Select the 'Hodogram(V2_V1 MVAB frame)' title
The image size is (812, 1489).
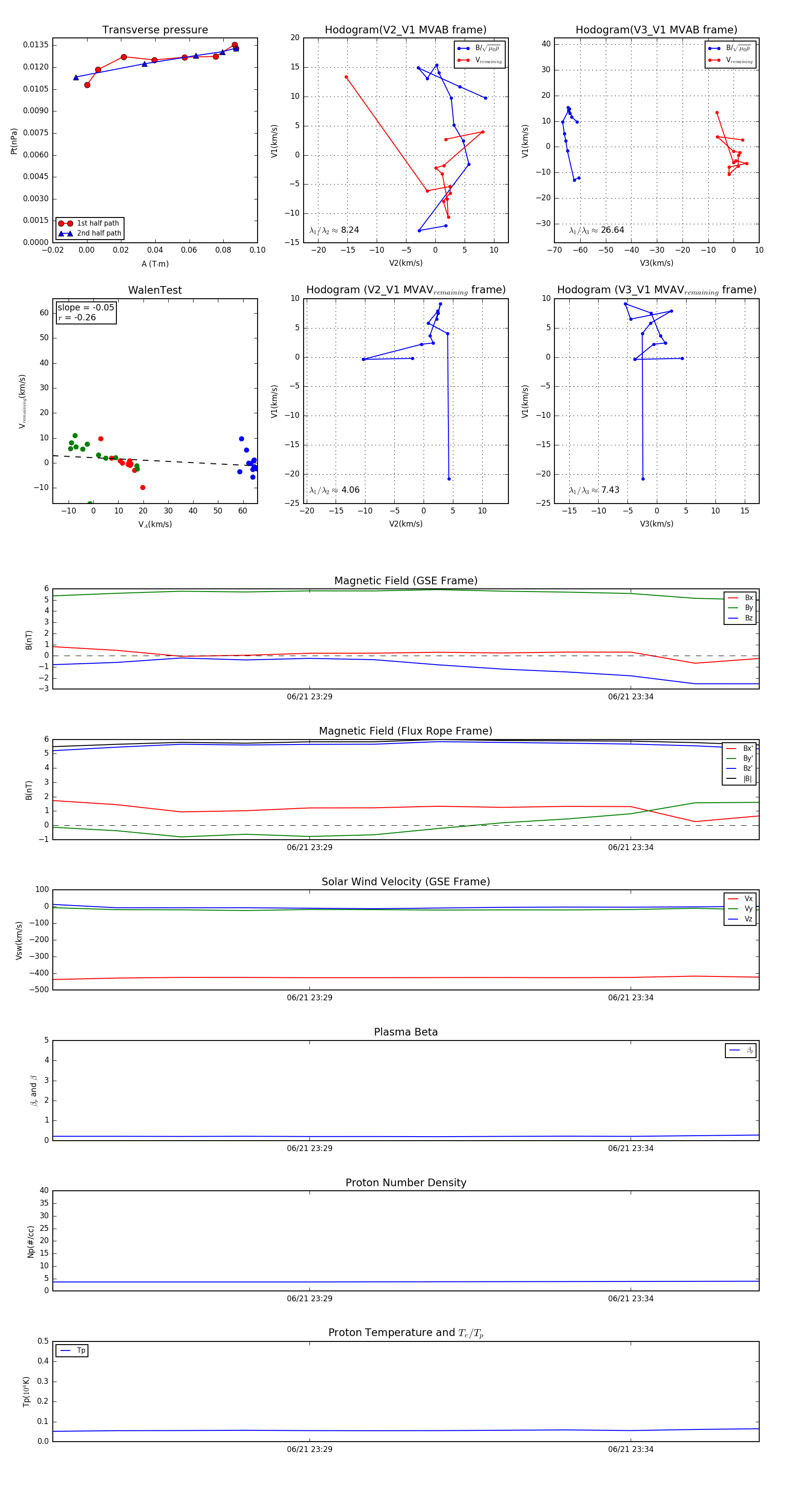point(405,30)
